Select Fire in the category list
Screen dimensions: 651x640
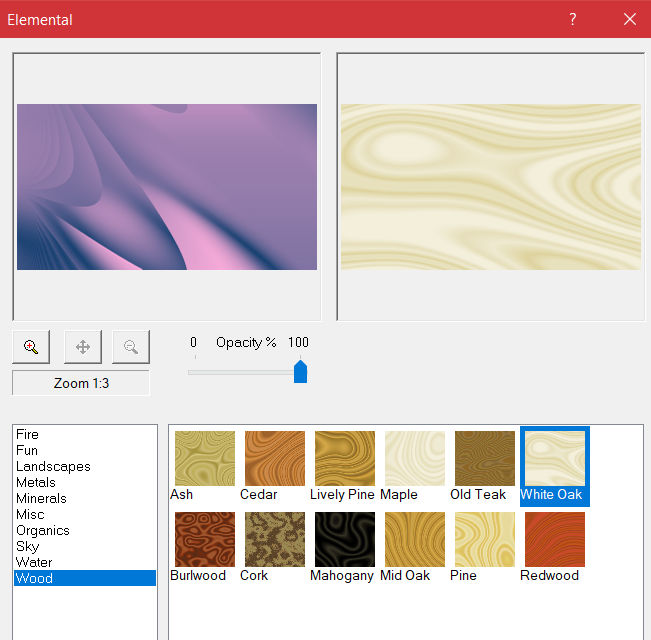pos(28,434)
